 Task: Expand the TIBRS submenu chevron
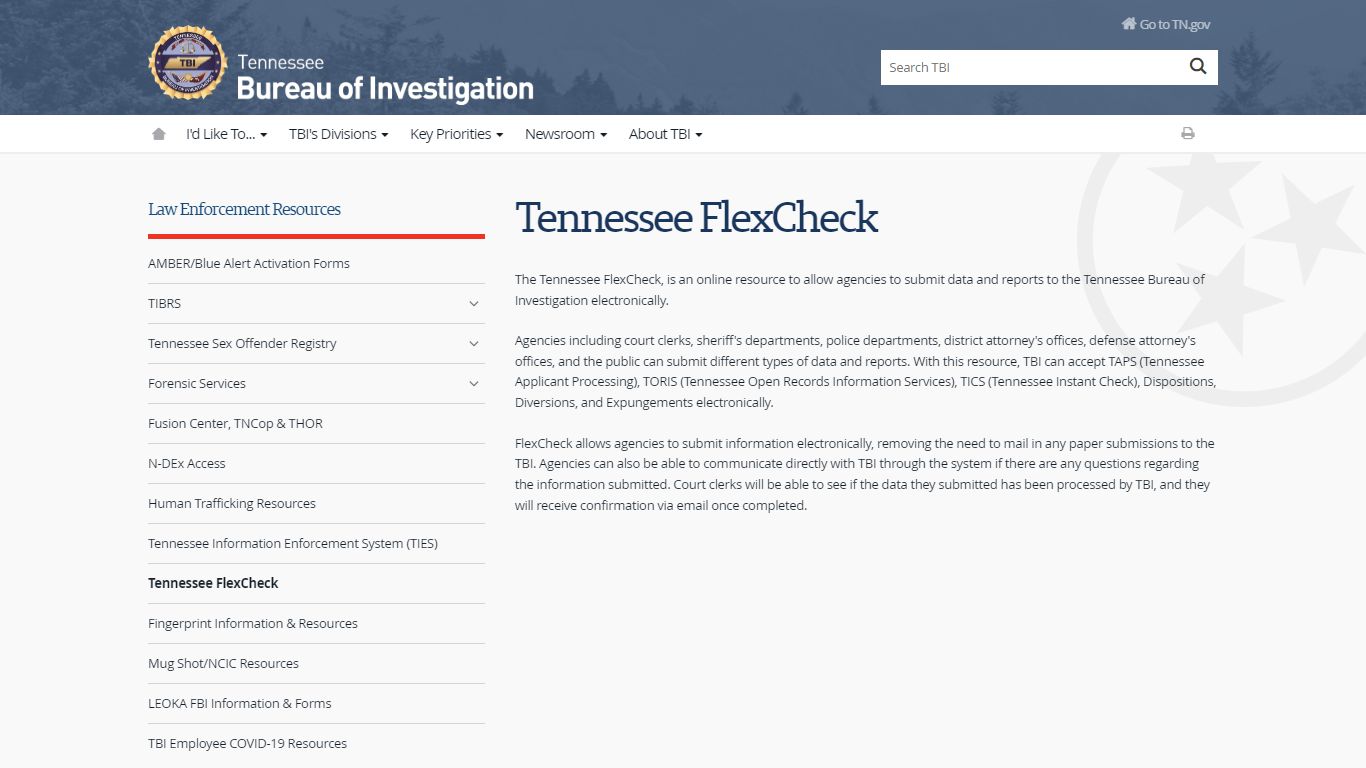pos(474,304)
